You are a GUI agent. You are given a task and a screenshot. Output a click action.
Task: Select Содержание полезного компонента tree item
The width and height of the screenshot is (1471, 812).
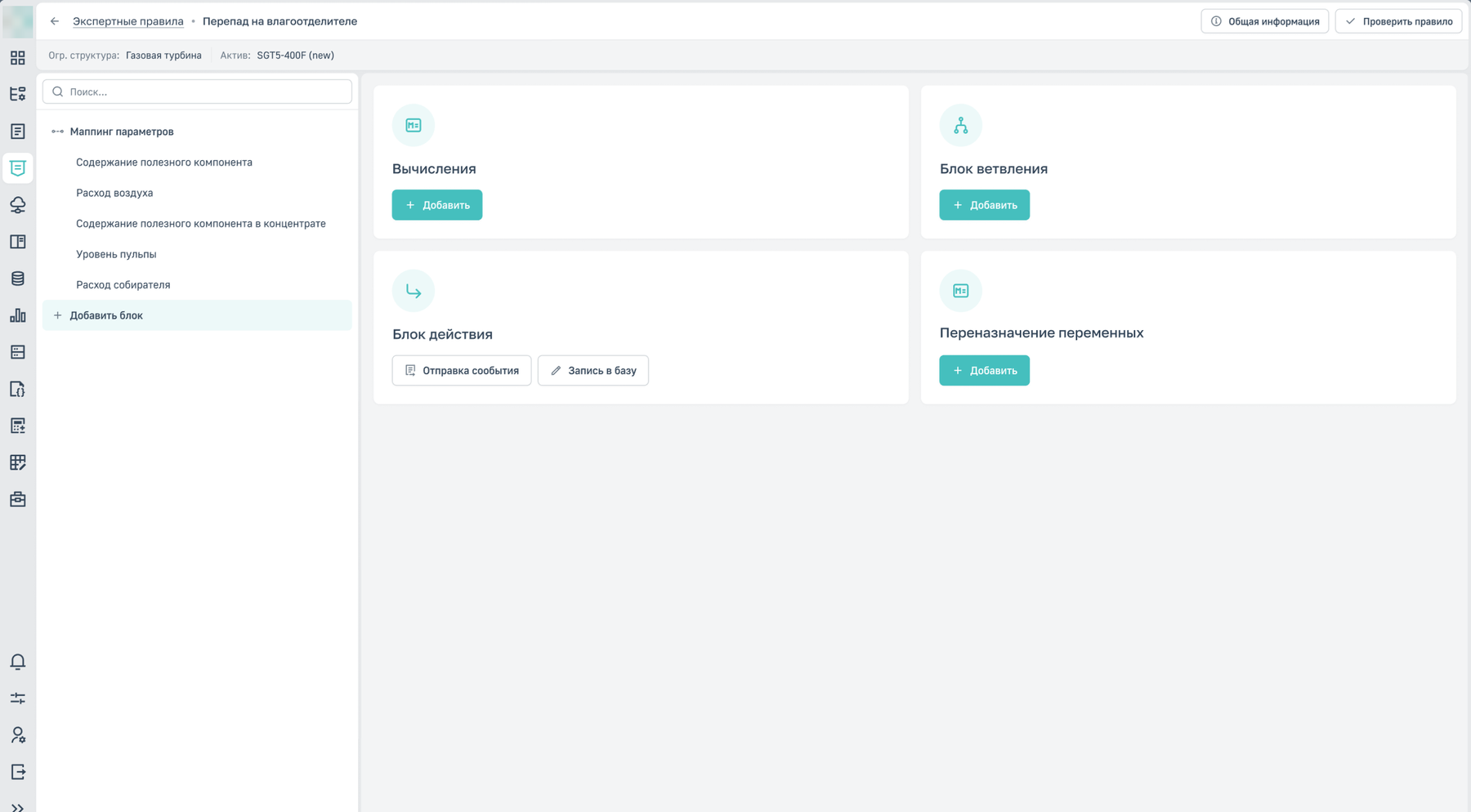[164, 163]
